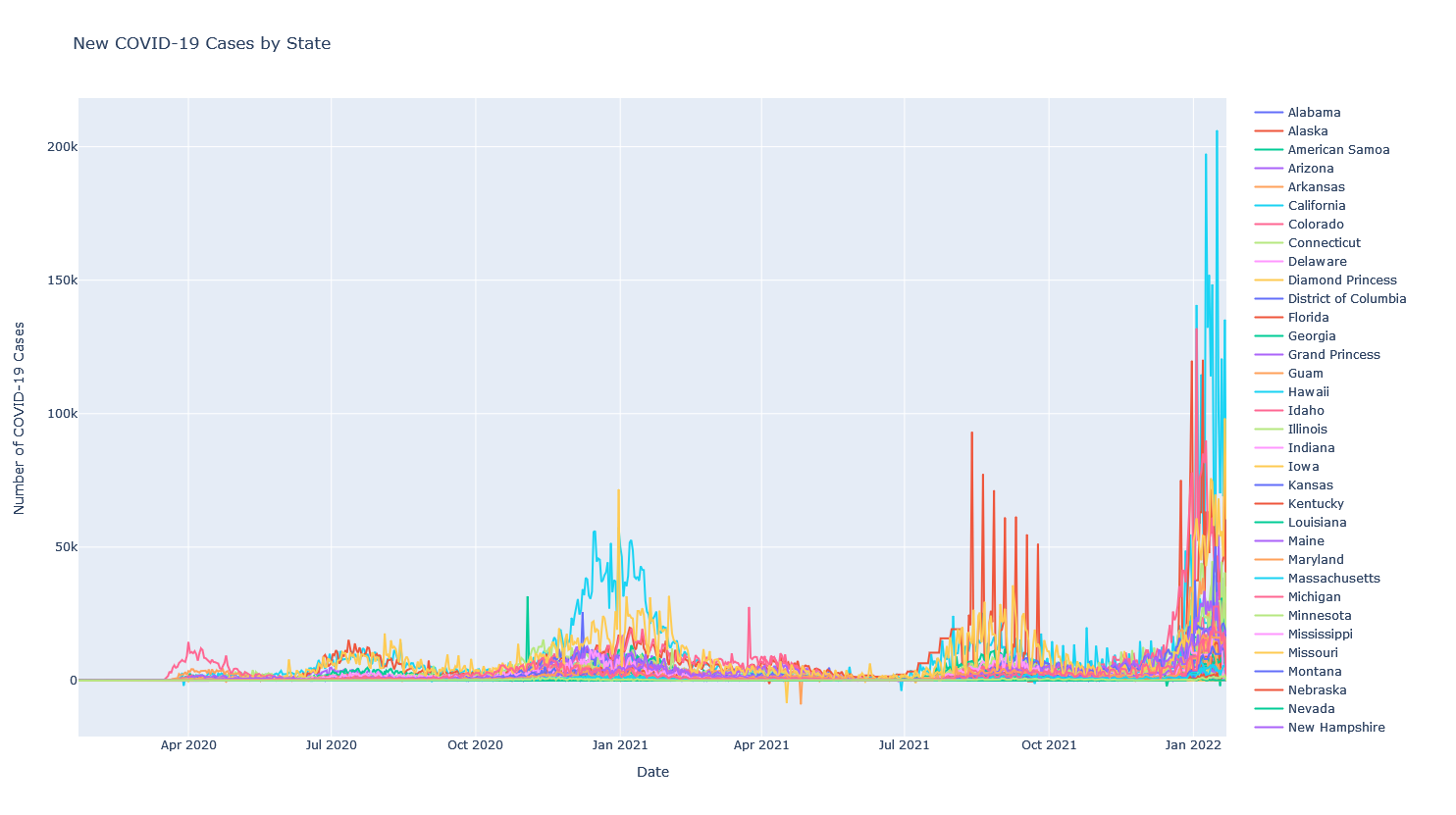Screen dimensions: 1456x815
Task: Click the green line icon beside Georgia
Action: 1269,336
